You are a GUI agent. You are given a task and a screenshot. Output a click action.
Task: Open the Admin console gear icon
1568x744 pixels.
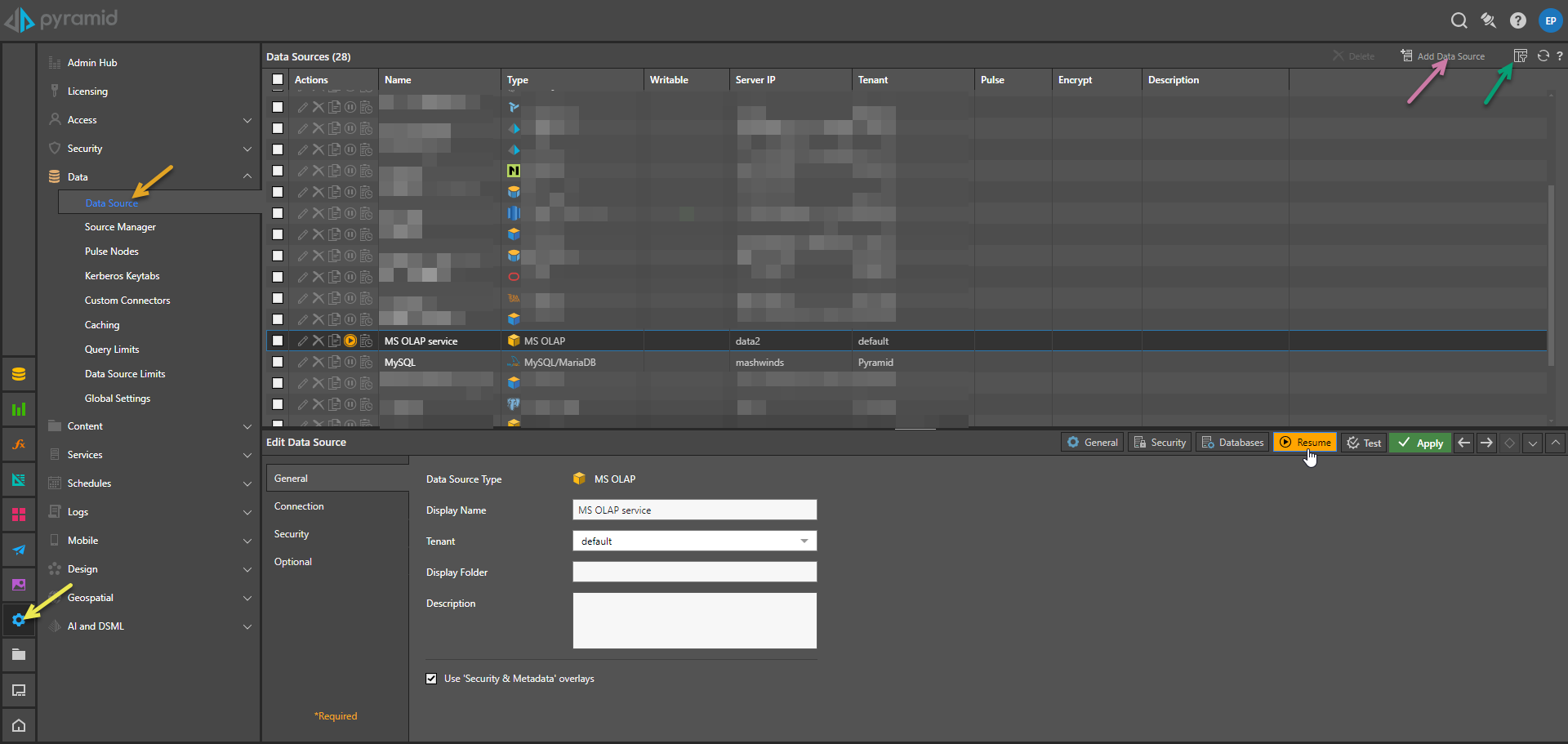tap(18, 620)
